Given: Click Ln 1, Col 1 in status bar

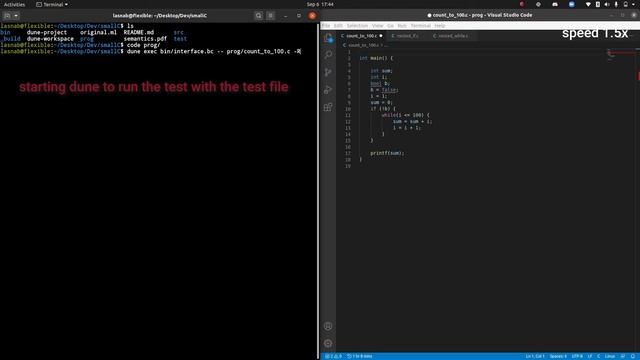Looking at the screenshot, I should (x=535, y=356).
